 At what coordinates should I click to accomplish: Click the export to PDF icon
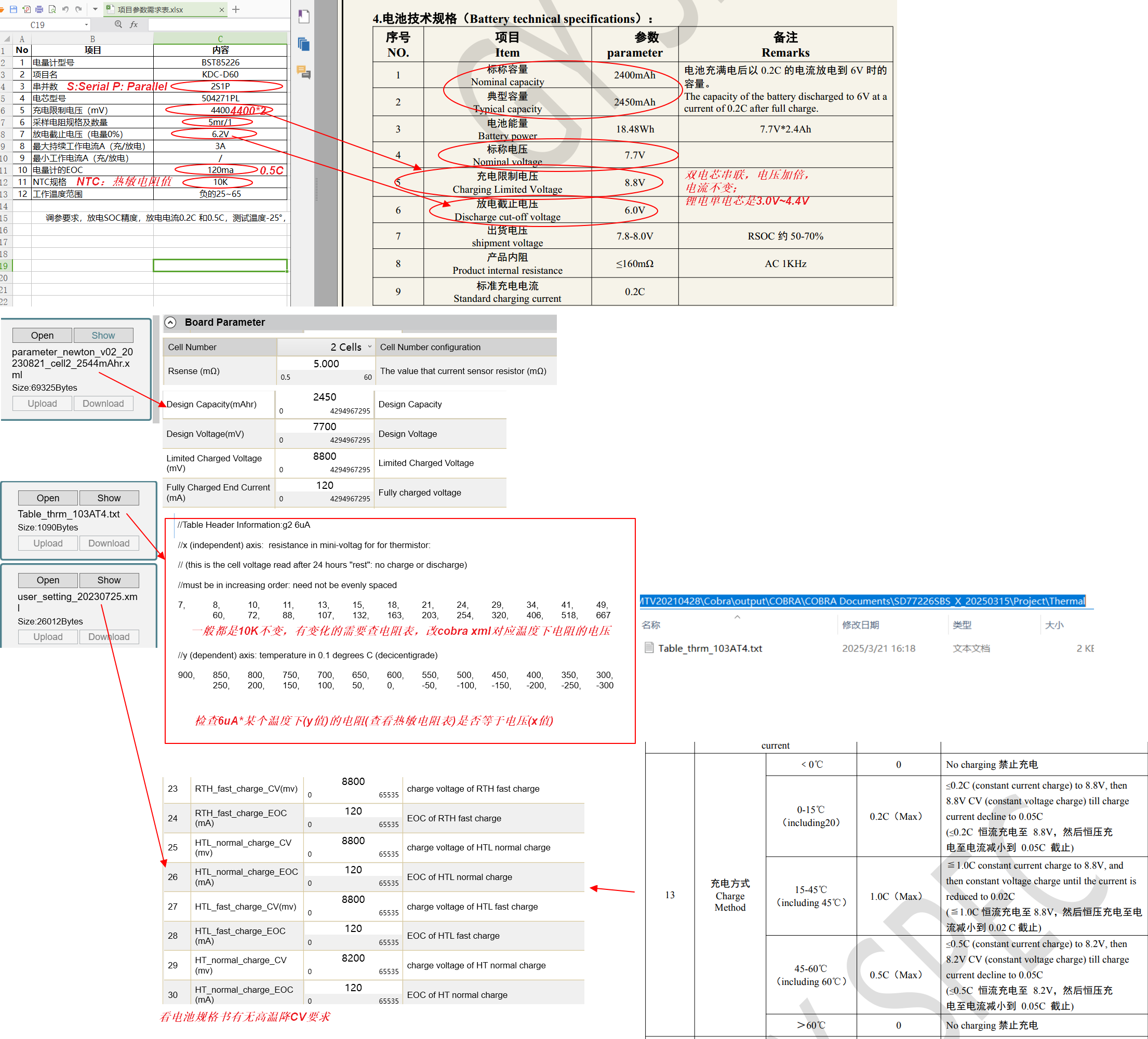26,9
